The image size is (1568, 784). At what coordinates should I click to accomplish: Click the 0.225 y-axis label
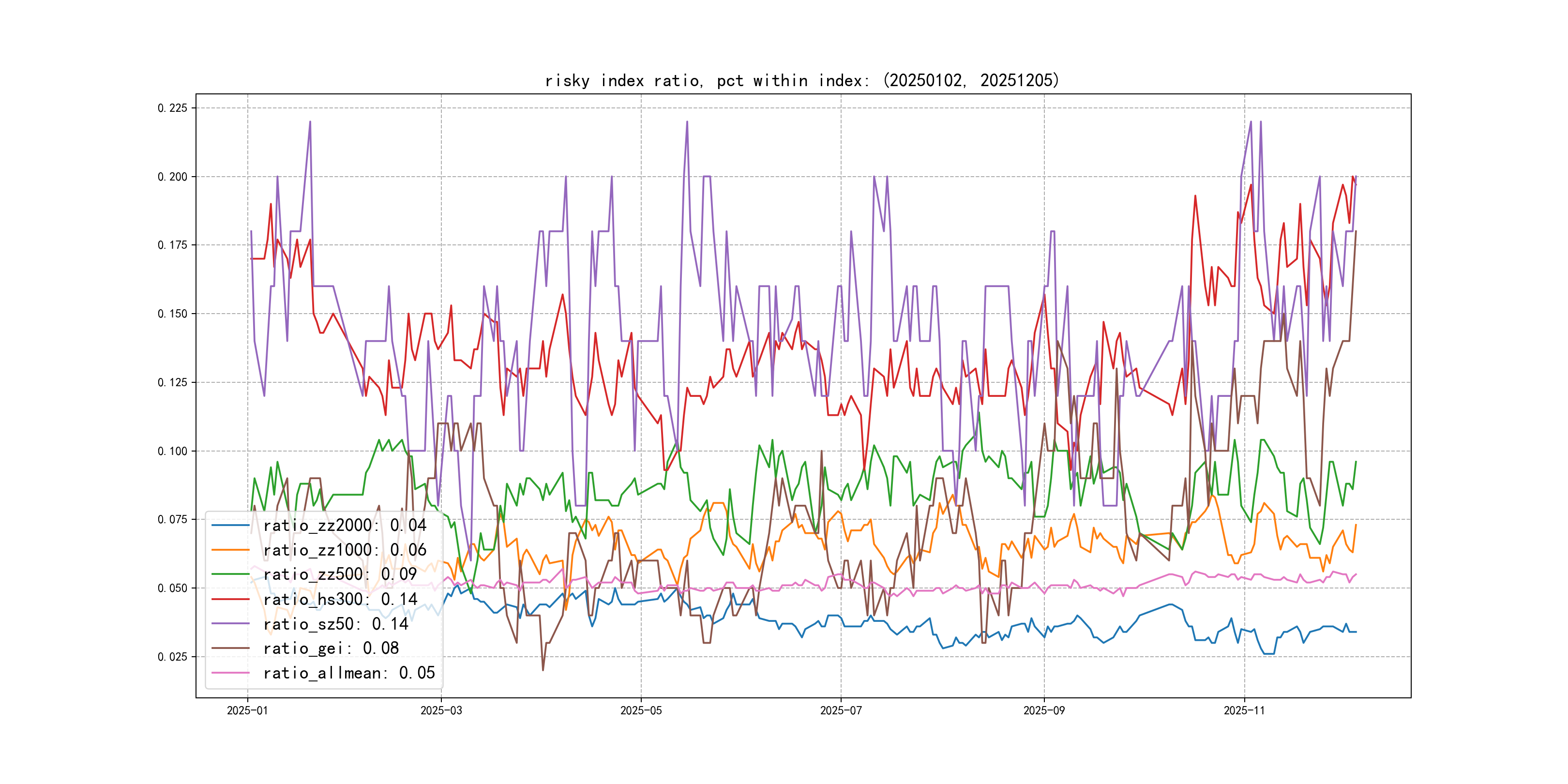coord(172,108)
